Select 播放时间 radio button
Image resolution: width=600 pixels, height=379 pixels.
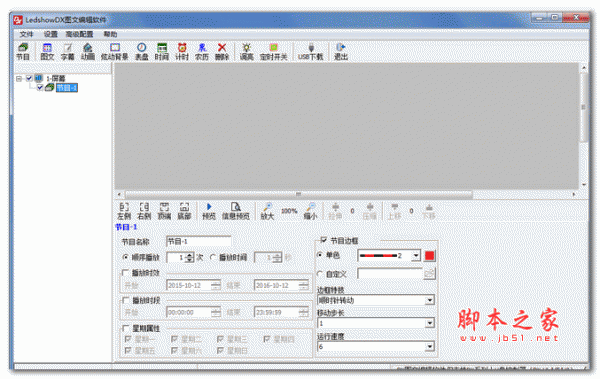point(213,257)
